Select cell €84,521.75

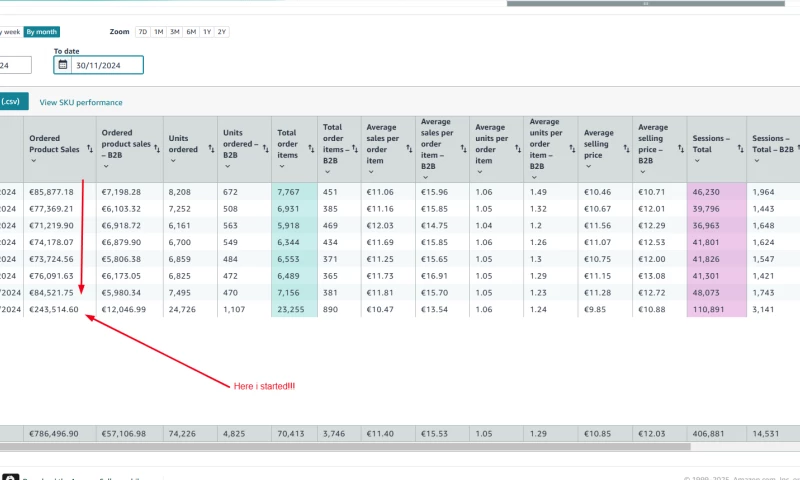click(x=51, y=293)
